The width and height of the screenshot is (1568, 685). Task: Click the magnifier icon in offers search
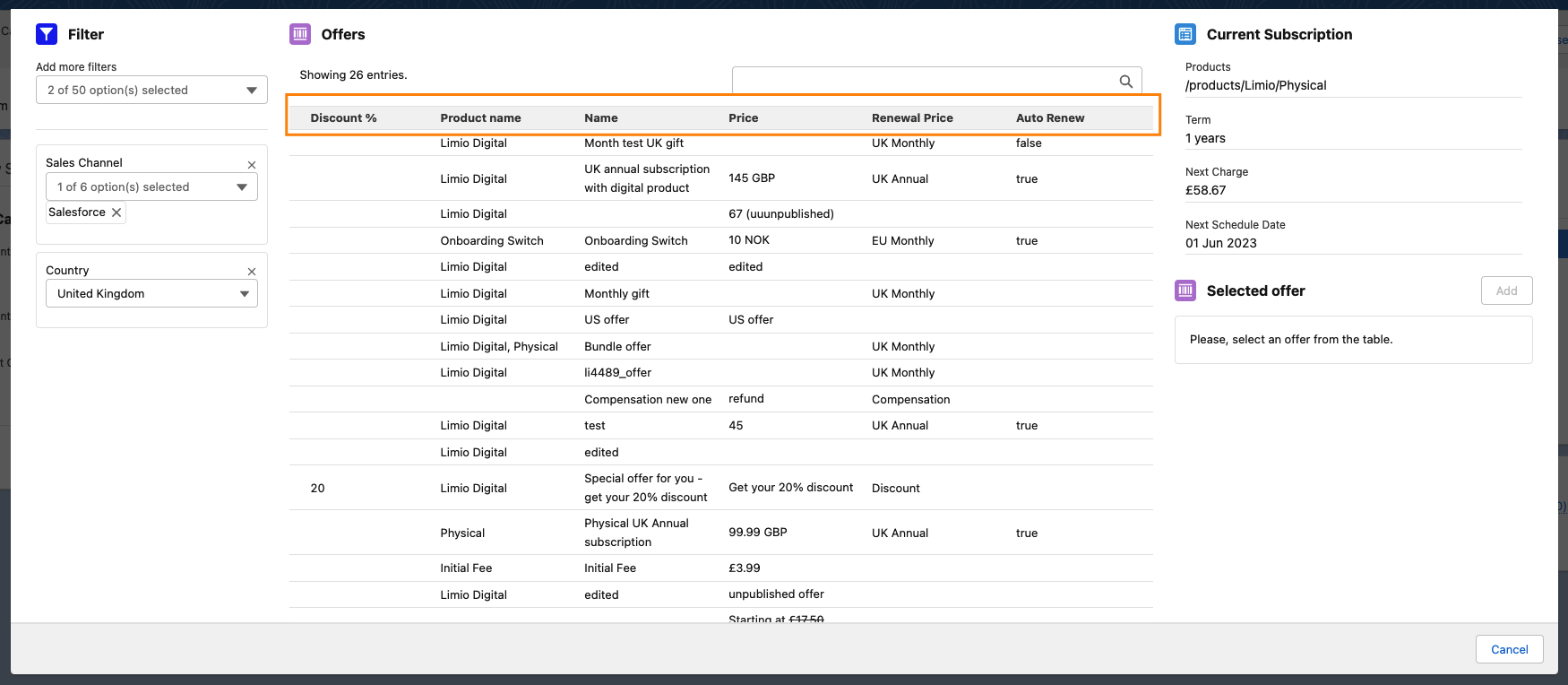(1126, 82)
